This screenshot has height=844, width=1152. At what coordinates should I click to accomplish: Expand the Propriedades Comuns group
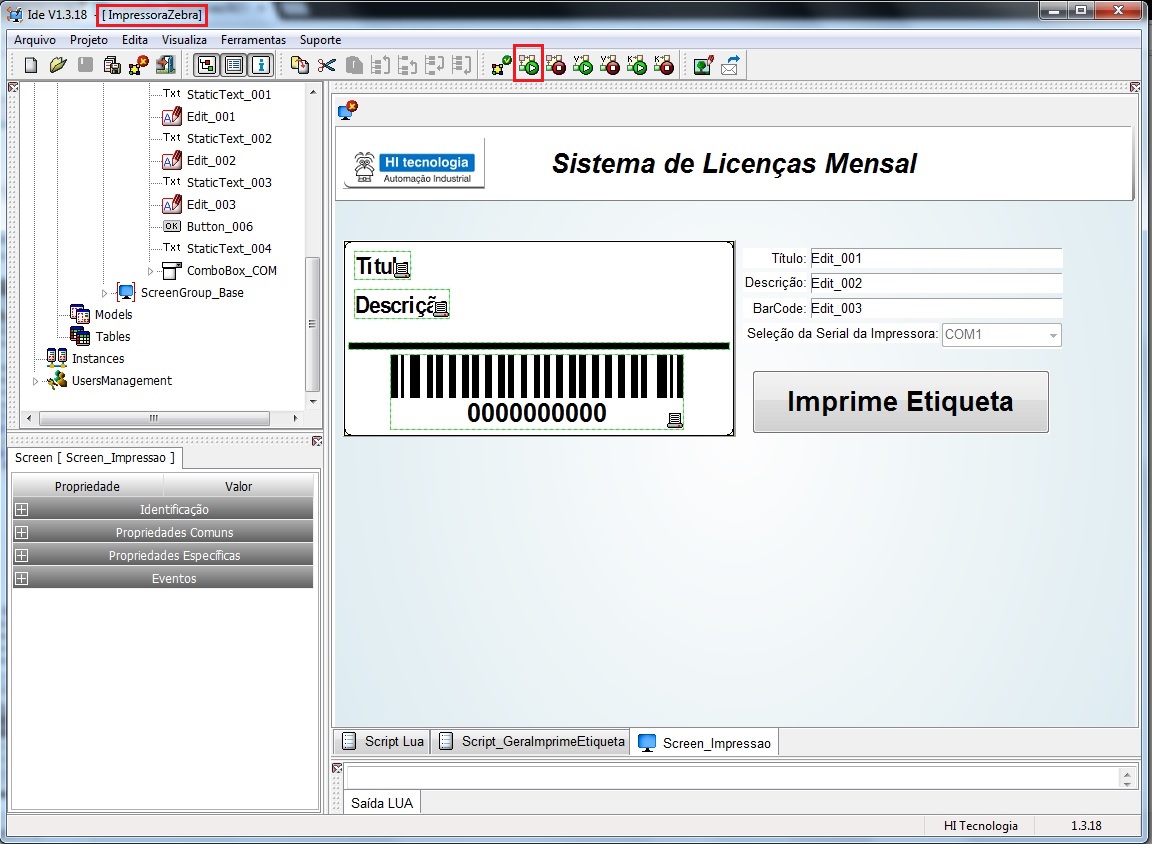(x=22, y=532)
